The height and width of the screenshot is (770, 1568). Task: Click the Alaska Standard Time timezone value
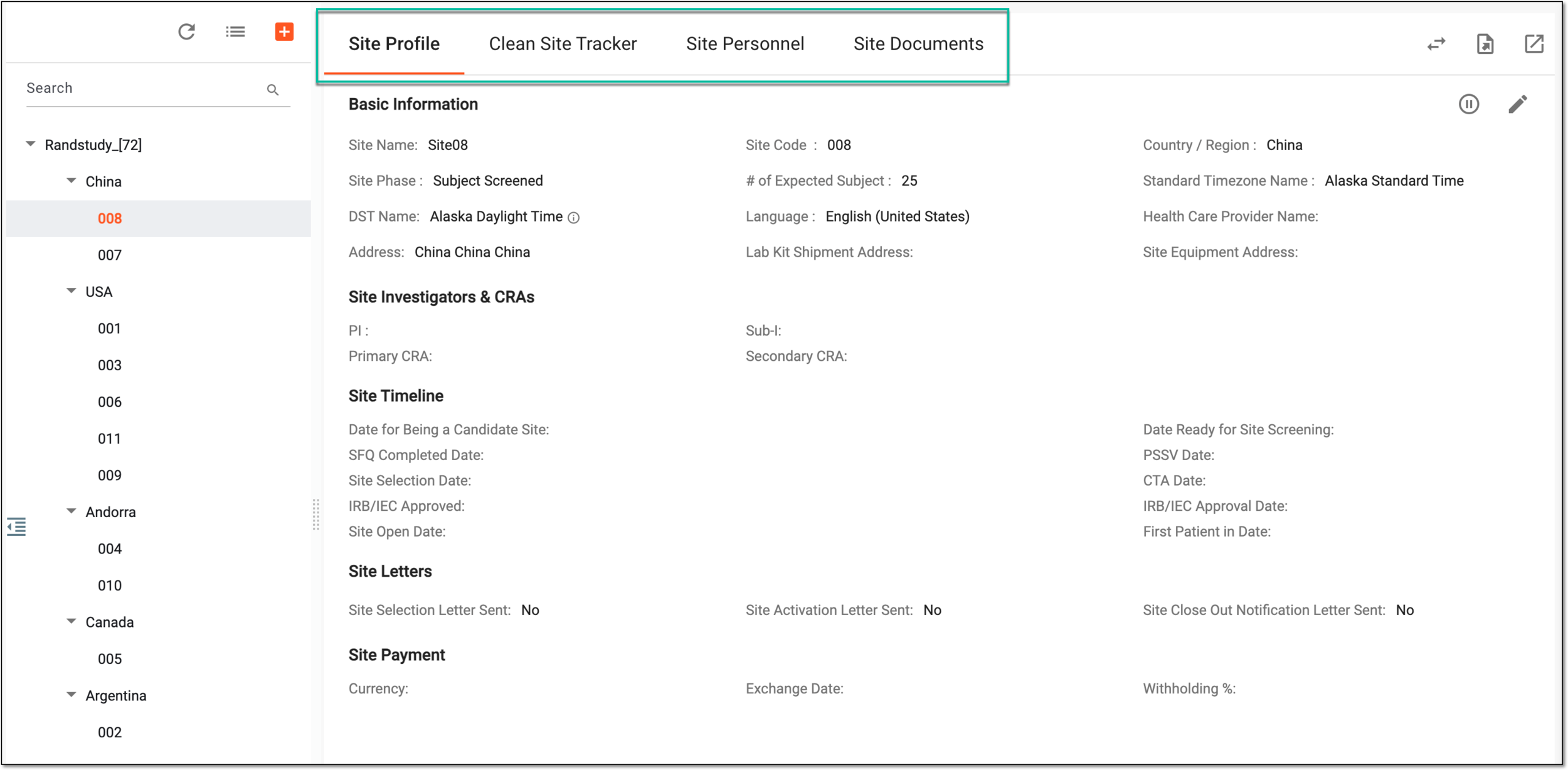point(1394,181)
